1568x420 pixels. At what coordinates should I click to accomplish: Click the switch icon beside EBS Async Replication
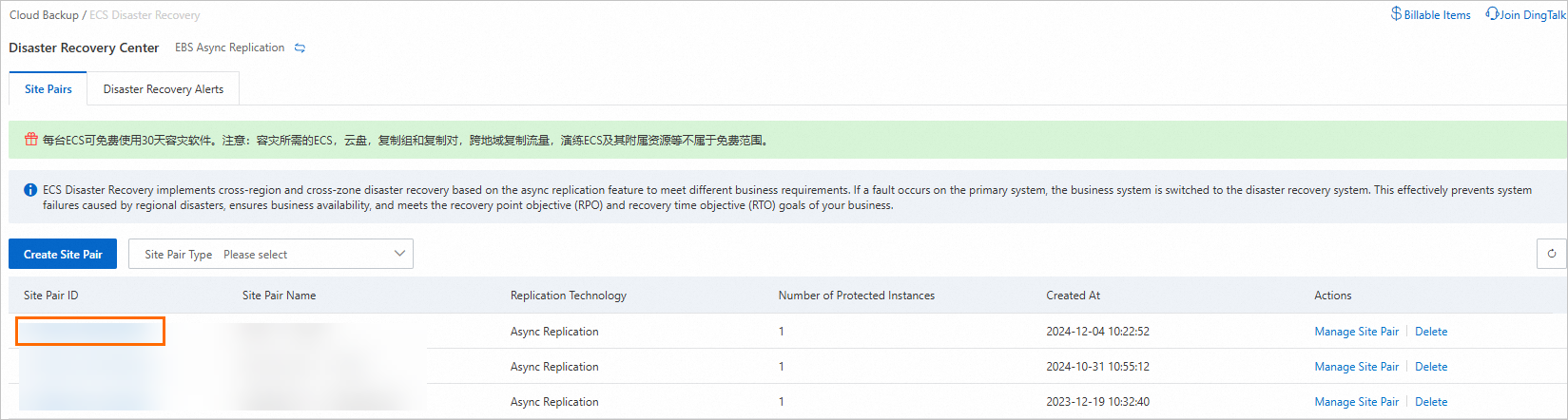click(x=300, y=48)
